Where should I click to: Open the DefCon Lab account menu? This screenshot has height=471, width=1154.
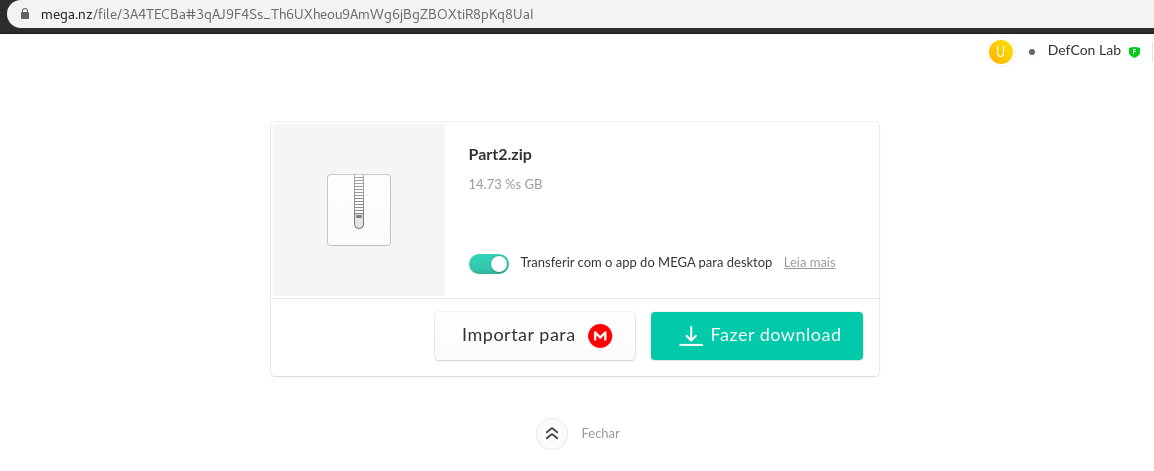[x=1084, y=51]
